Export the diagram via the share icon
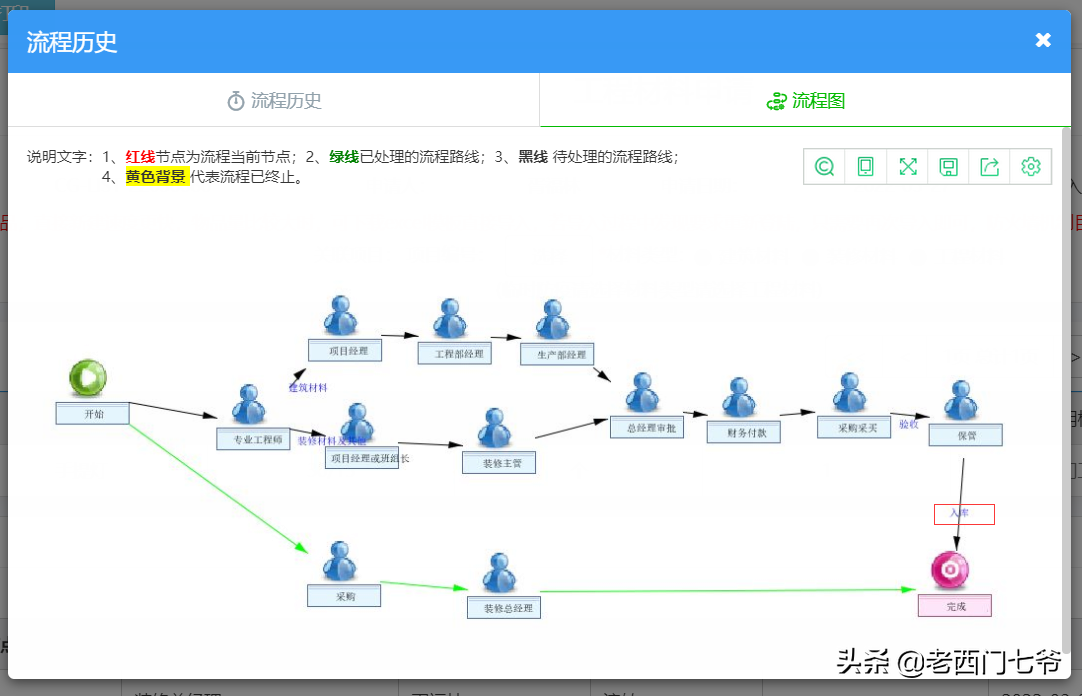This screenshot has height=696, width=1082. (990, 166)
